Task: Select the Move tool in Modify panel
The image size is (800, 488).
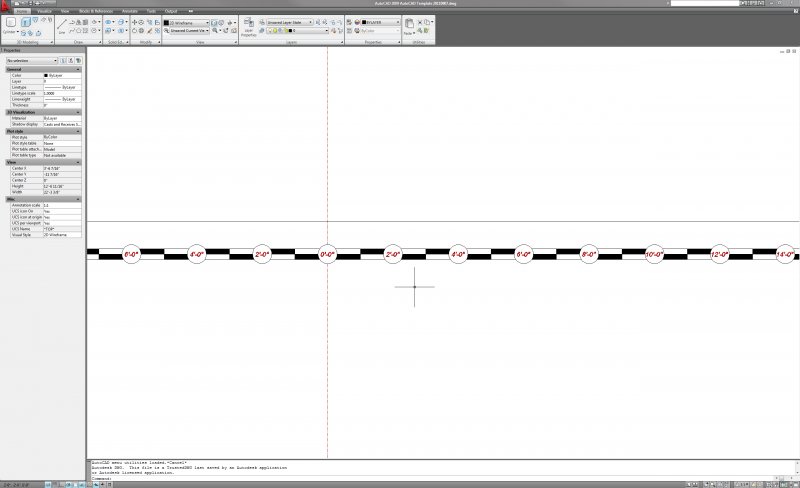Action: tap(134, 22)
